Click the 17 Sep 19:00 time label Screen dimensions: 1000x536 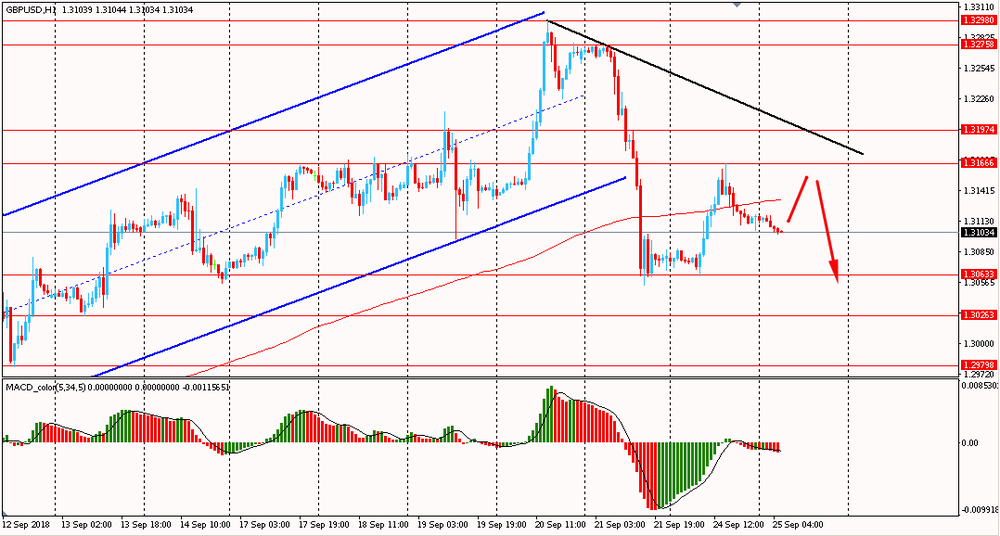324,525
